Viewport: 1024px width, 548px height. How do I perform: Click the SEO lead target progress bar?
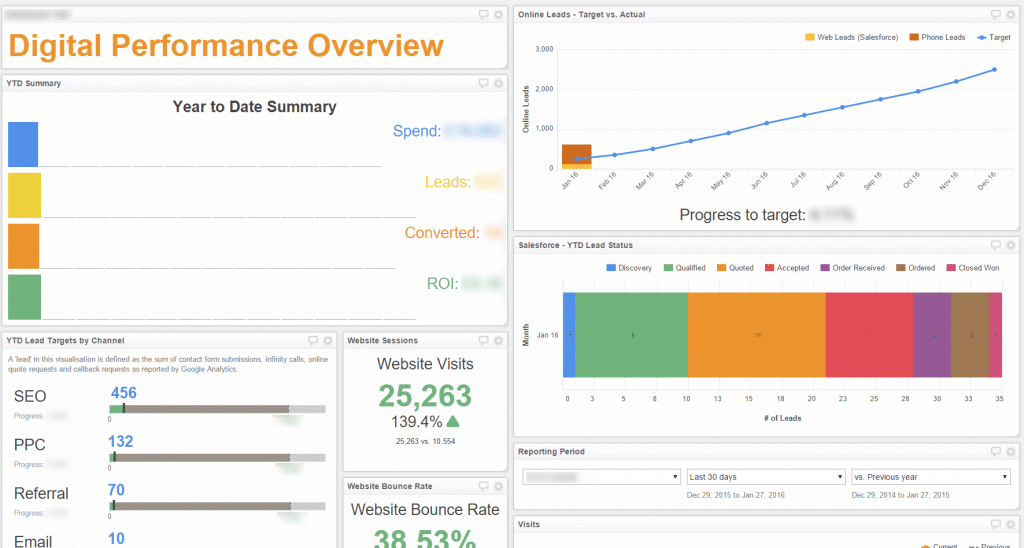[217, 409]
